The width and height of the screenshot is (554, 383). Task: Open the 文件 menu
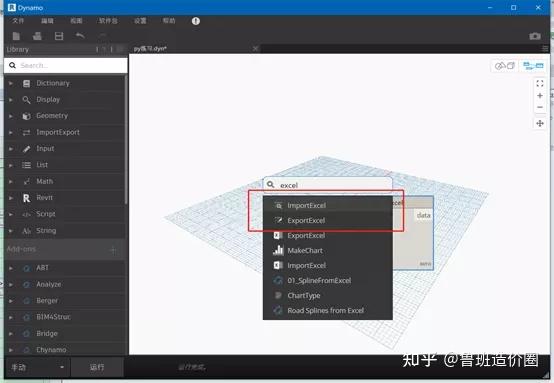18,21
